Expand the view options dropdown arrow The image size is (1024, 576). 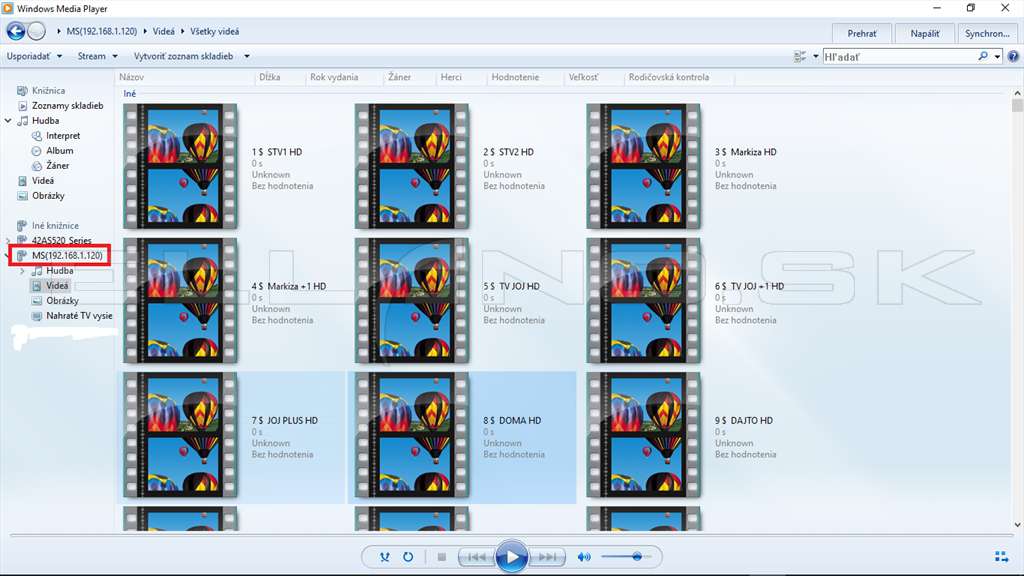pyautogui.click(x=816, y=57)
